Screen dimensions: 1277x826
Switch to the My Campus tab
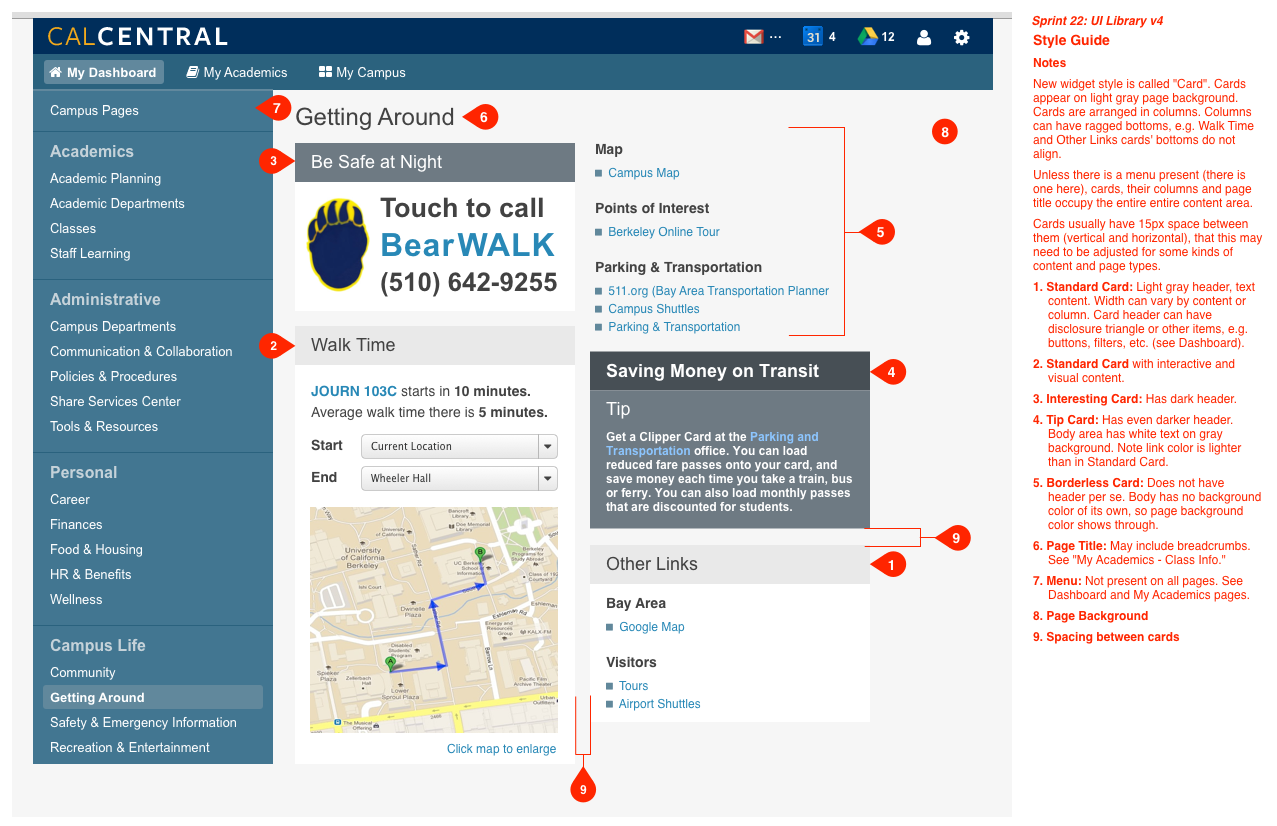pos(362,72)
